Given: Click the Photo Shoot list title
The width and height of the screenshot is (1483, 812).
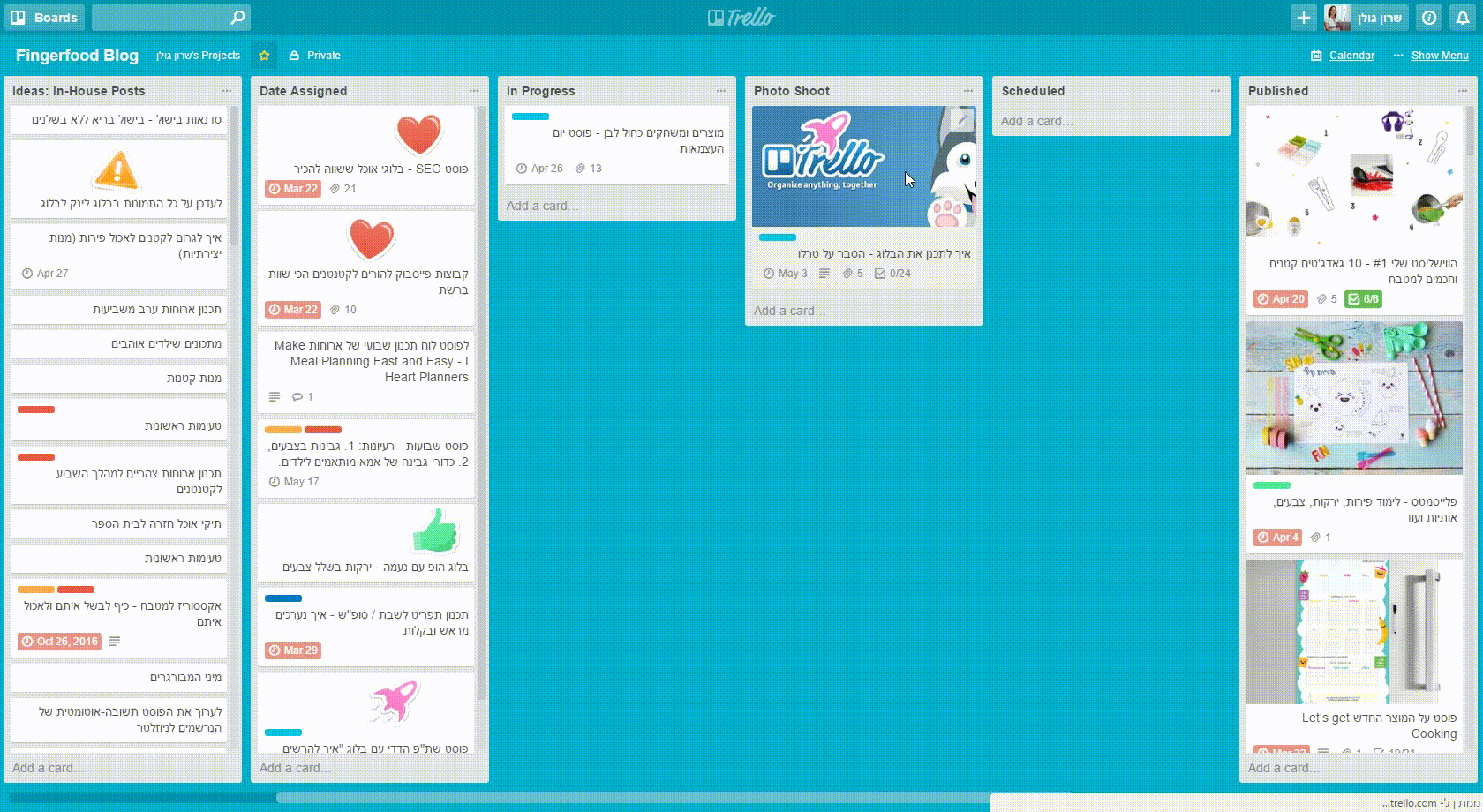Looking at the screenshot, I should pyautogui.click(x=792, y=91).
